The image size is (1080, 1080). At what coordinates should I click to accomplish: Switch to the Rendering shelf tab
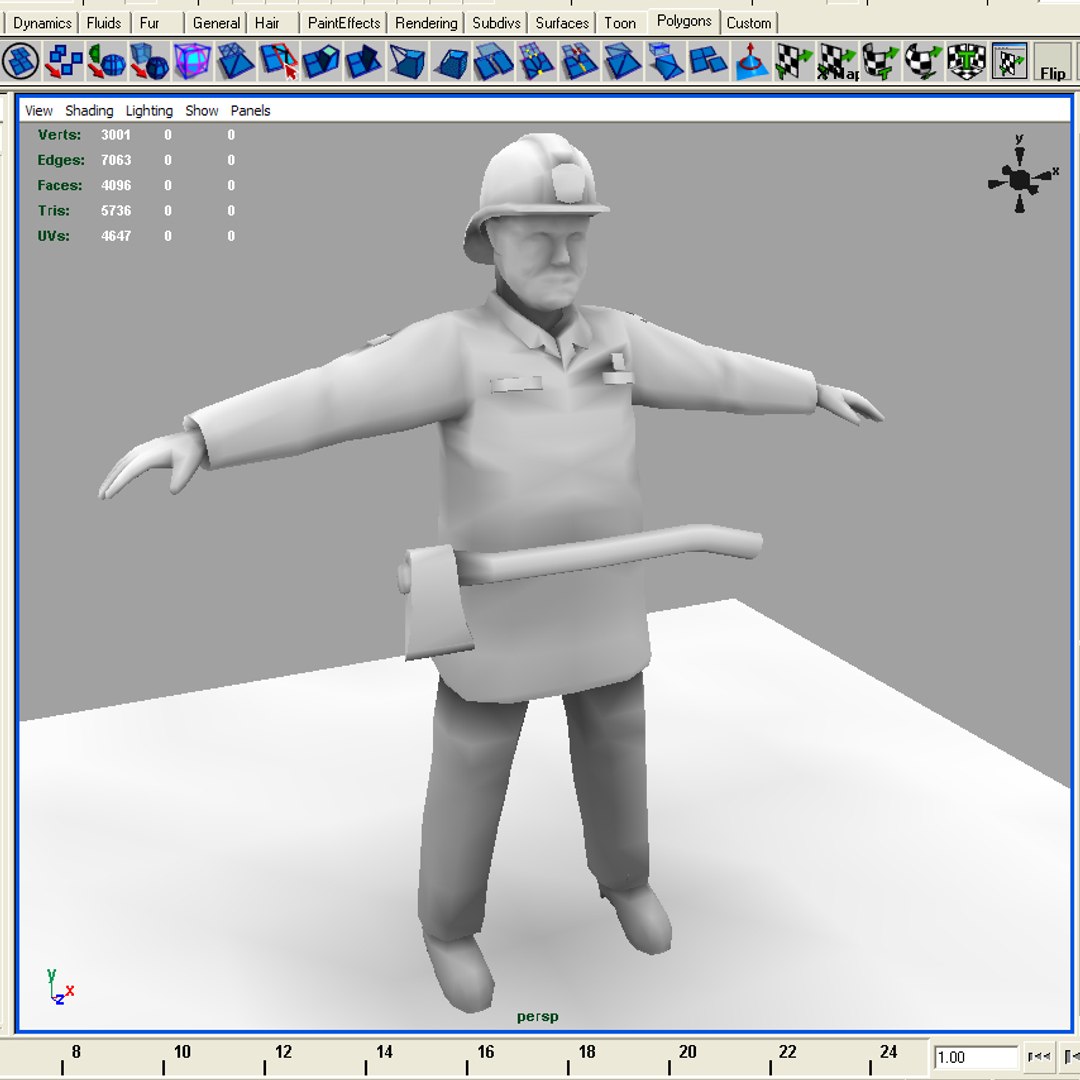426,23
